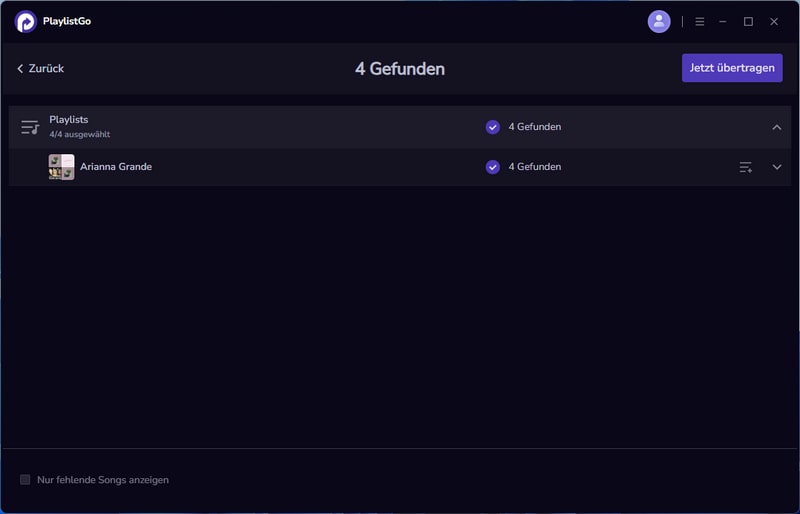Expand the Arianna Grande playlist songs
The height and width of the screenshot is (514, 800).
coord(777,167)
